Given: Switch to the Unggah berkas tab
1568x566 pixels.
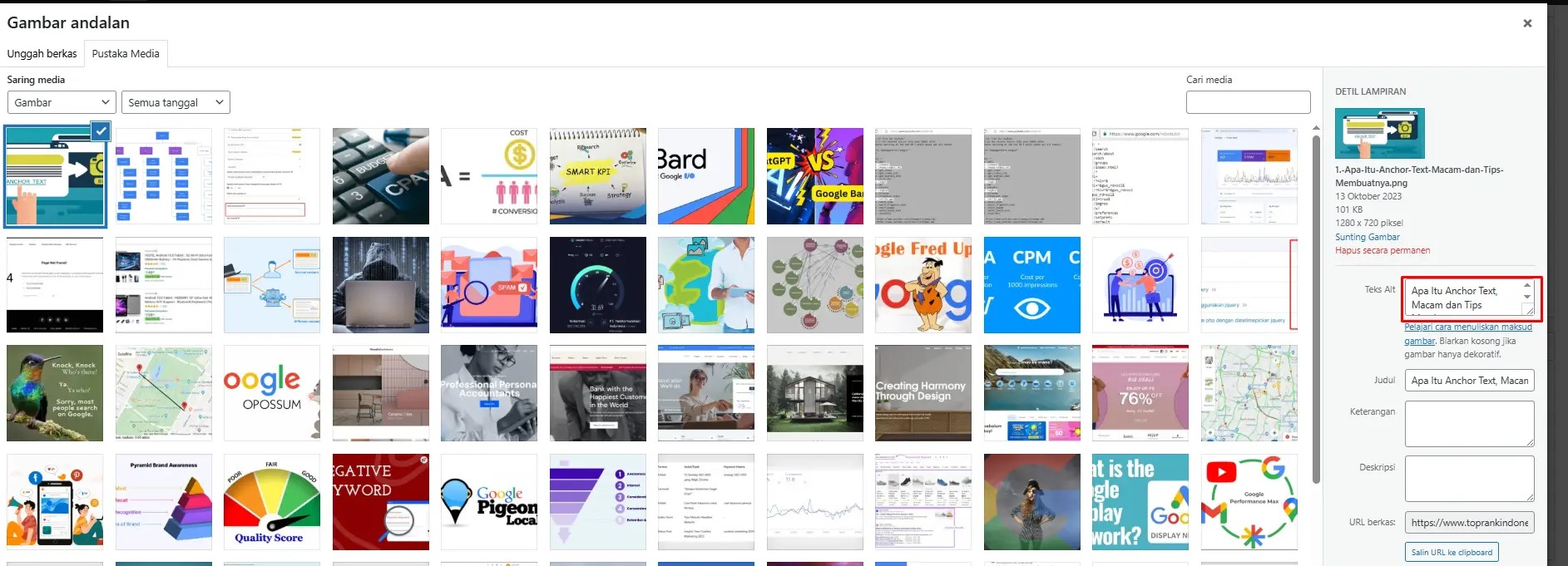Looking at the screenshot, I should coord(42,53).
